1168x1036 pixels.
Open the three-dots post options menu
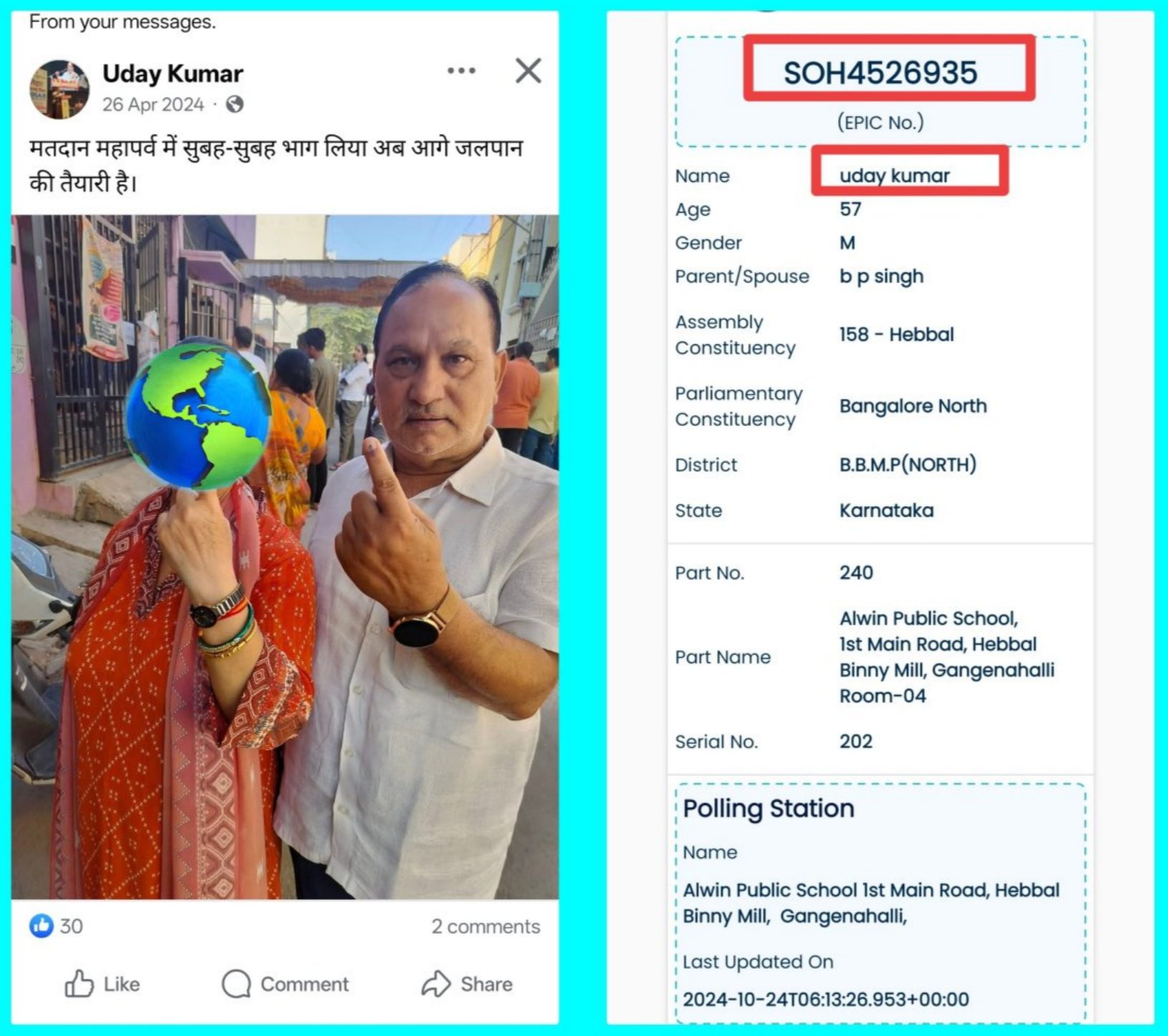tap(461, 70)
